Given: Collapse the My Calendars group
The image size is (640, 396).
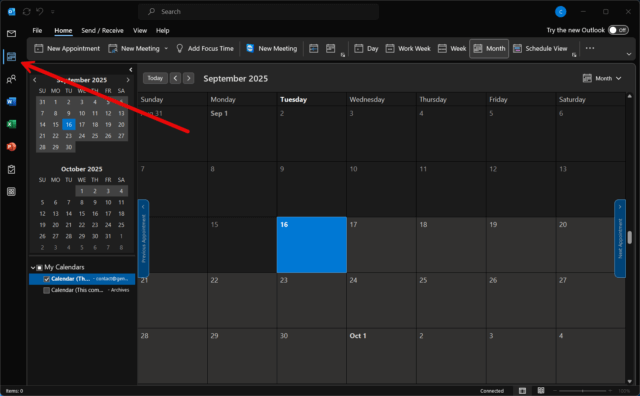Looking at the screenshot, I should (x=33, y=268).
